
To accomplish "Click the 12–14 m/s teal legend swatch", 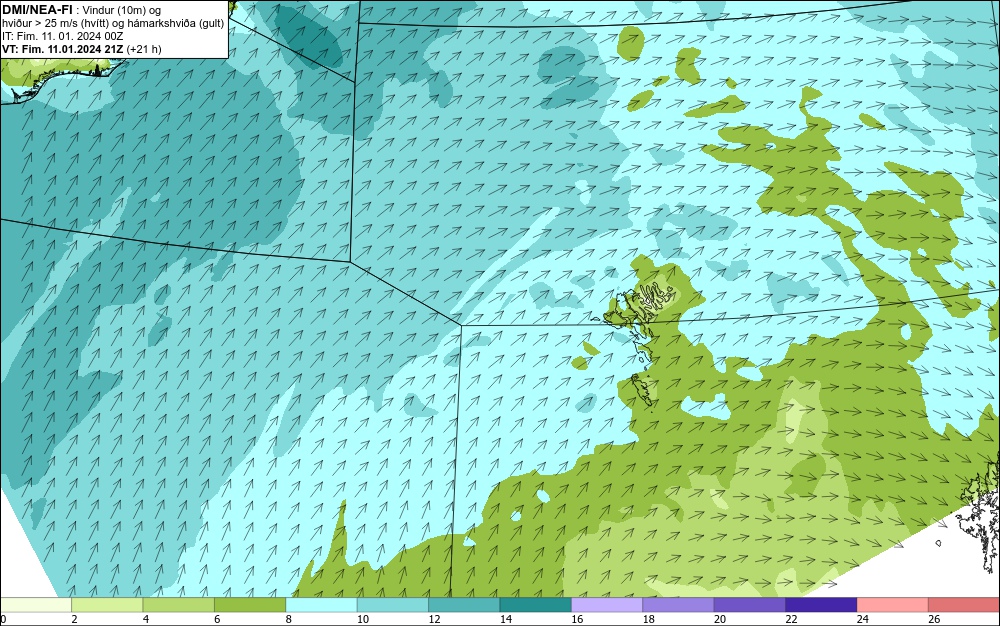I will pos(464,605).
